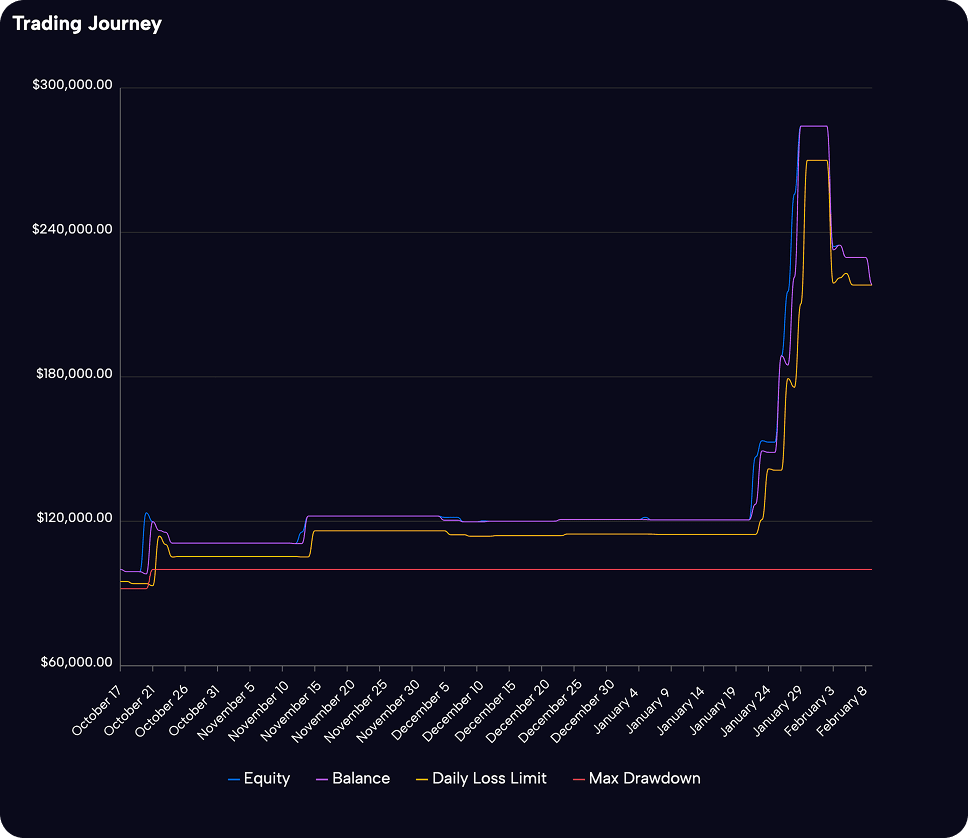
Task: Click the January 24 x-axis label
Action: click(745, 710)
